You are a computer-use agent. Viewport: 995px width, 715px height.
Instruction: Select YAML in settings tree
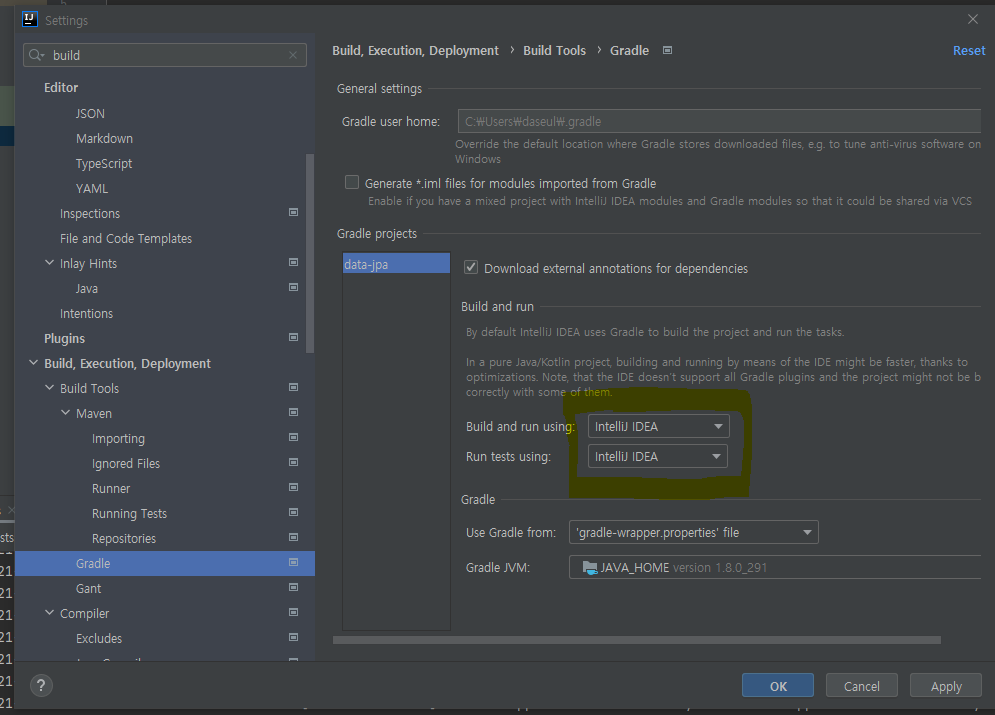pos(92,188)
